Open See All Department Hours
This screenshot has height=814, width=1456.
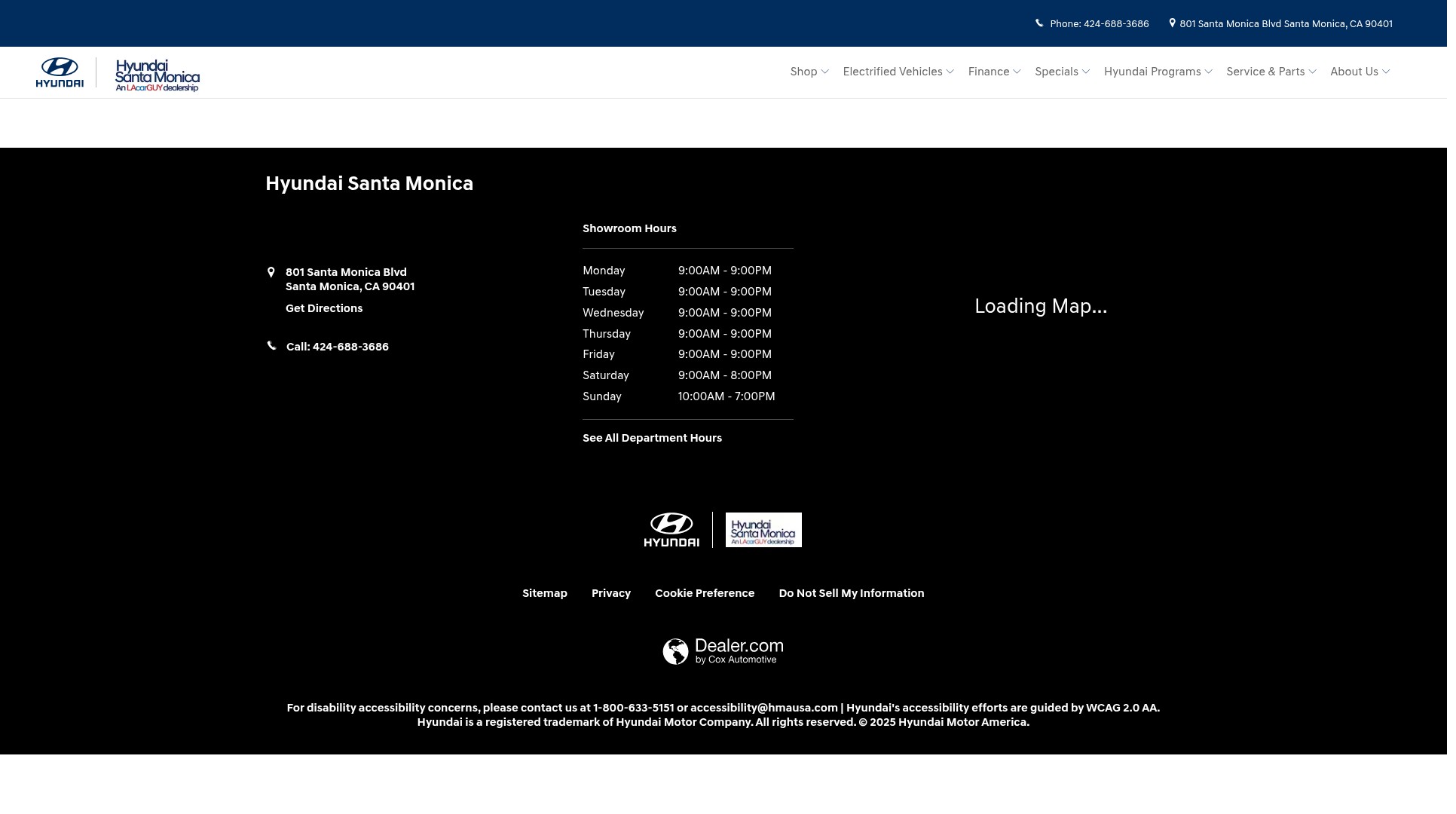point(652,438)
